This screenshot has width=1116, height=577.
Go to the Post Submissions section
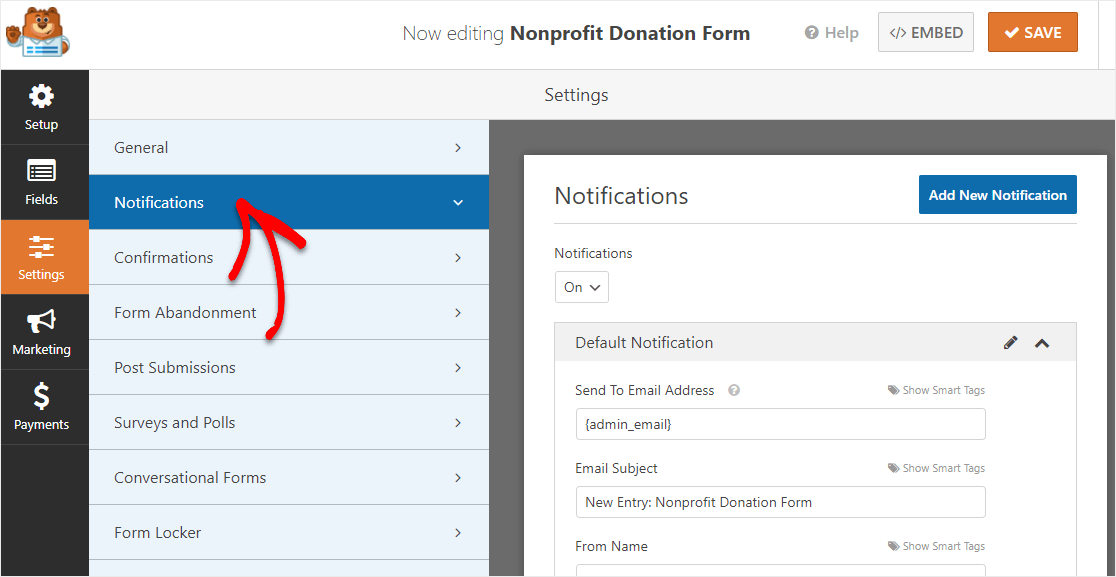[288, 368]
